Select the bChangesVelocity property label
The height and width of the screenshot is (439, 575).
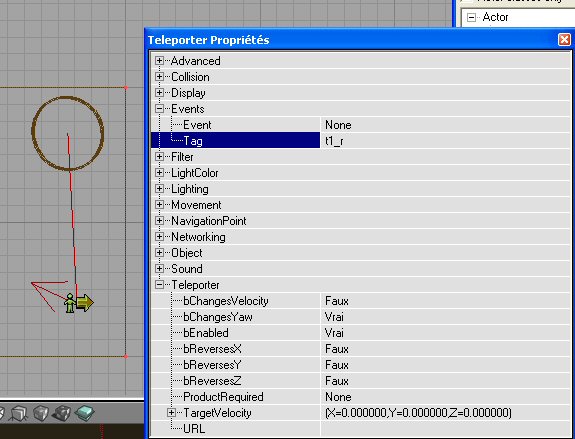(x=226, y=301)
